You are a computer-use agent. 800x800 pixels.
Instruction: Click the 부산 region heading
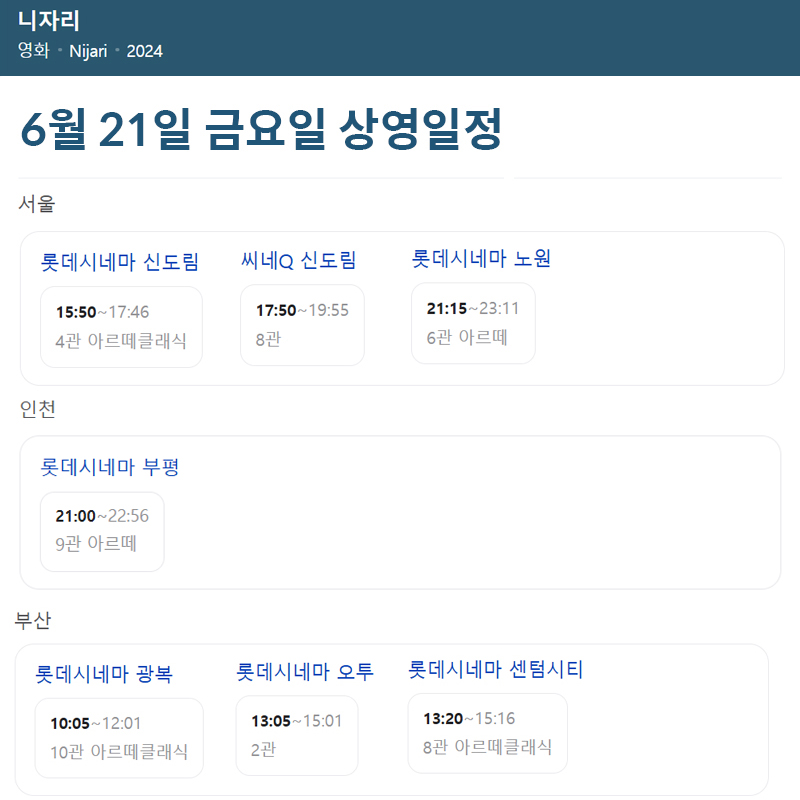point(33,620)
